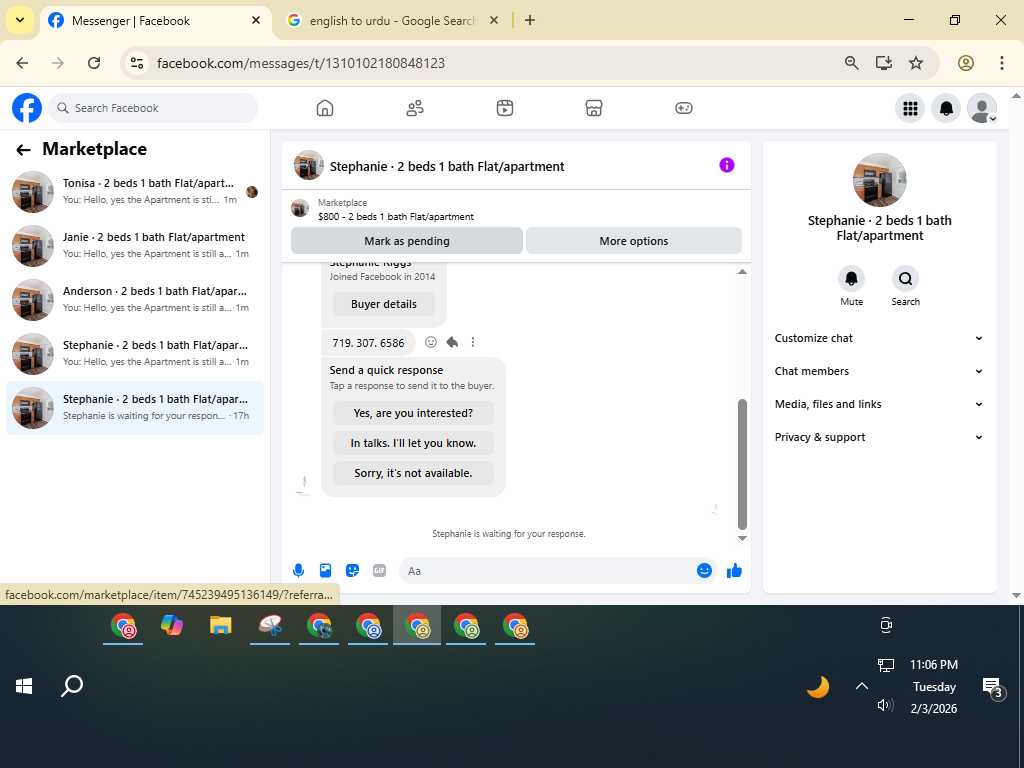Open the account profile avatar menu
This screenshot has height=768, width=1024.
point(982,108)
